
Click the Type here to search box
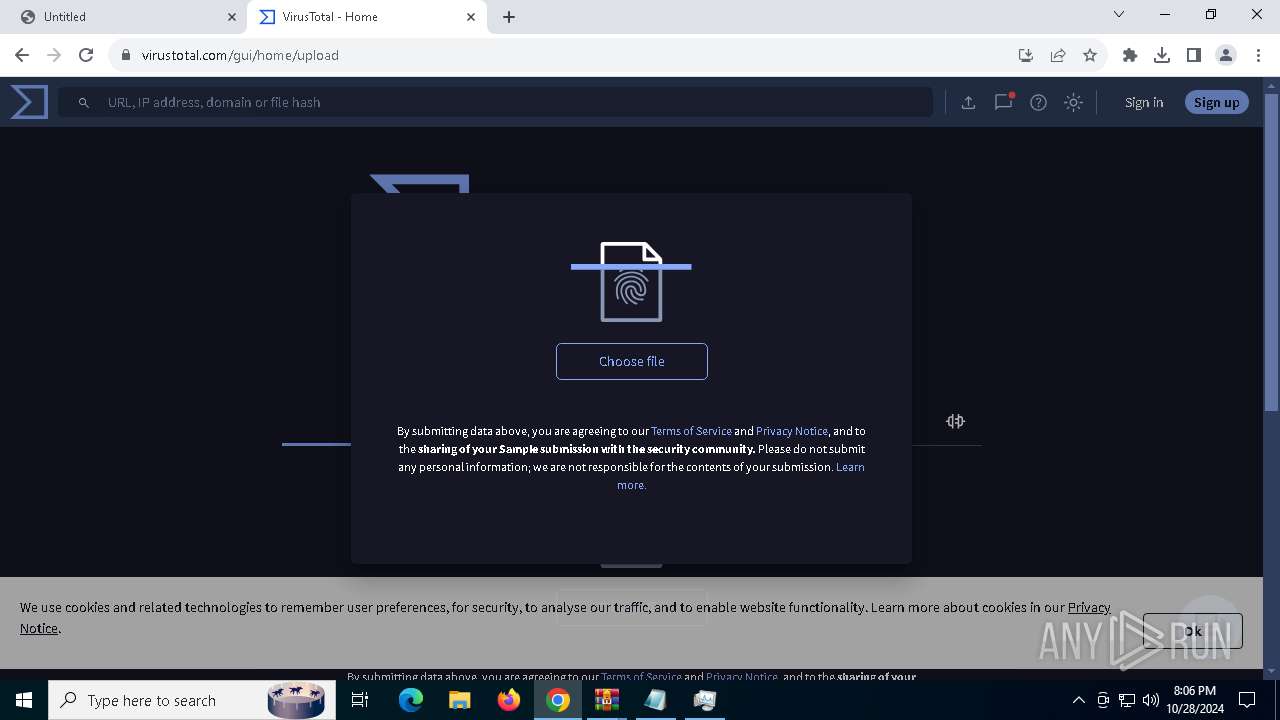[x=192, y=700]
